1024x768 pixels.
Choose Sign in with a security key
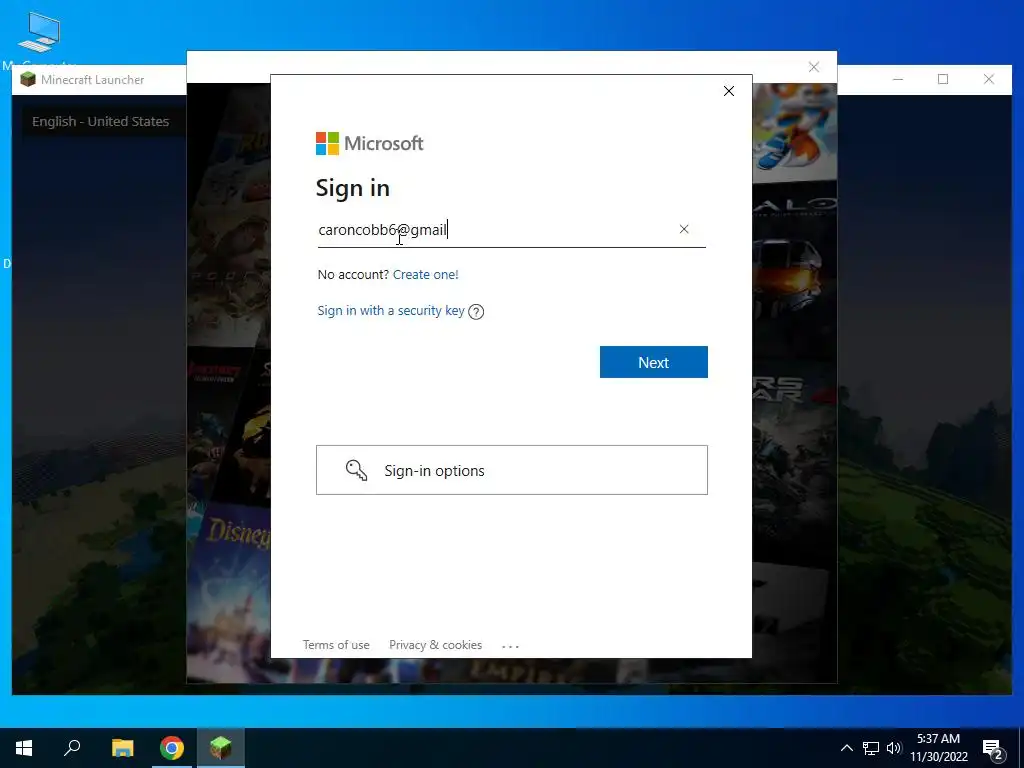[x=391, y=310]
